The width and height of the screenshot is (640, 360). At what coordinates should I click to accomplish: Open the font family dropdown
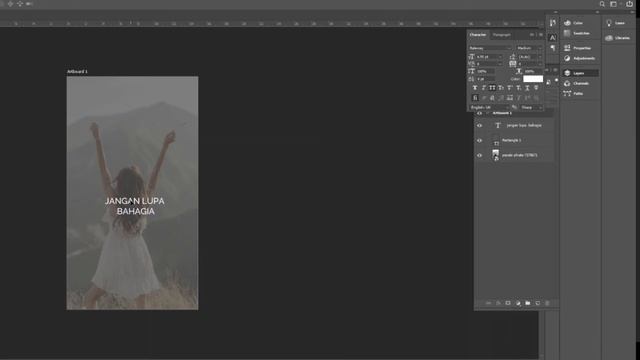(x=490, y=48)
